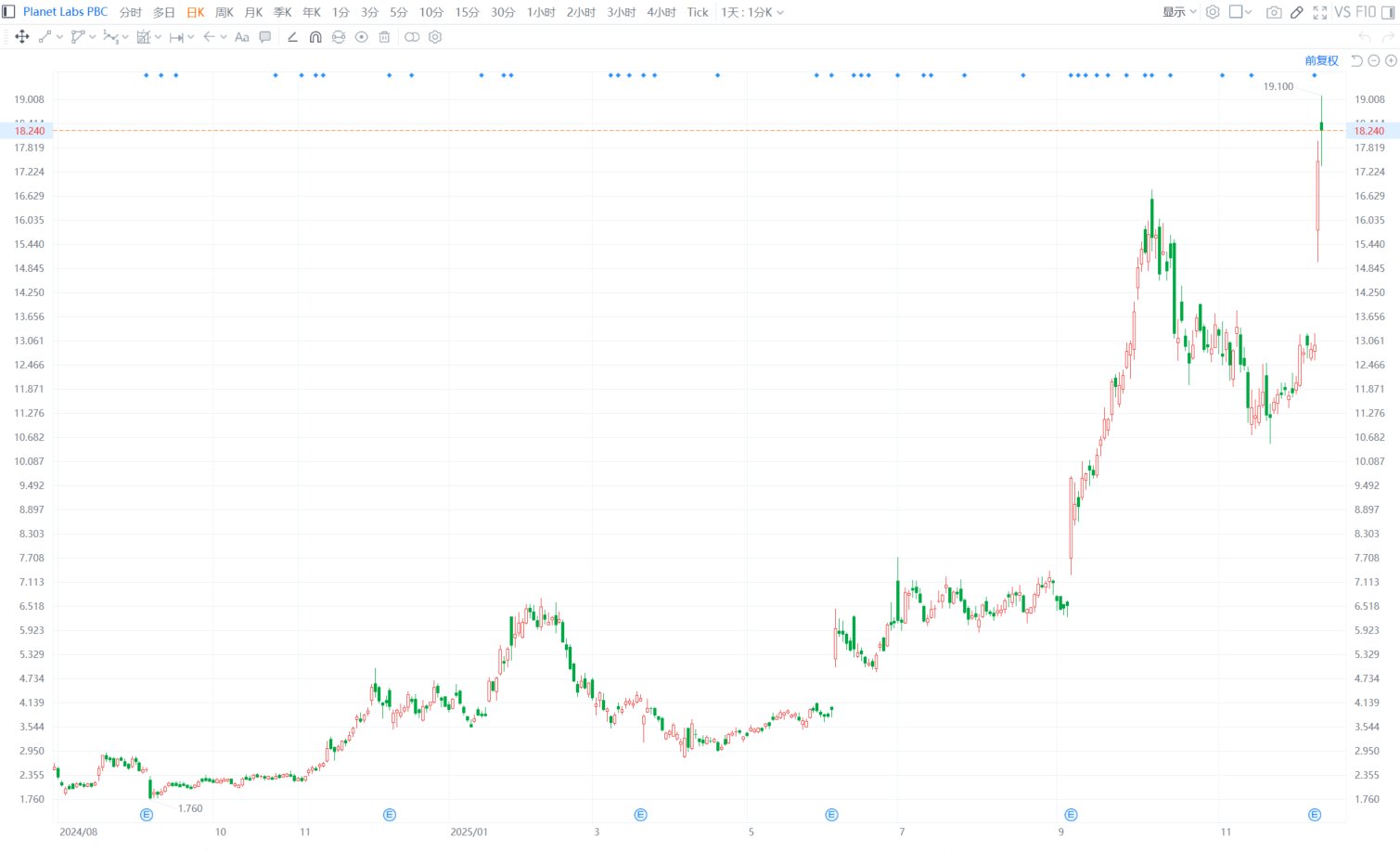
Task: Pick the wave pattern drawing tool
Action: click(110, 37)
